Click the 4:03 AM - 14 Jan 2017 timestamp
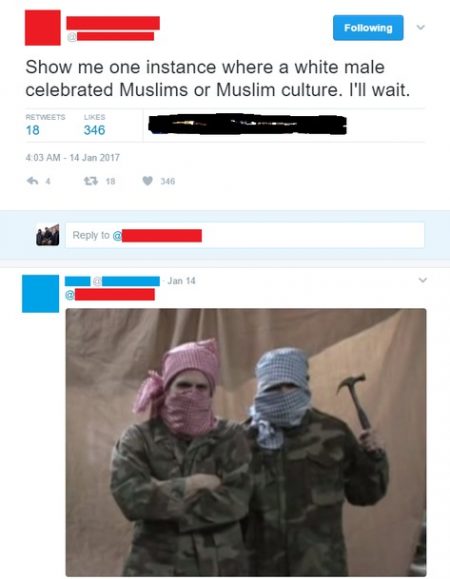The height and width of the screenshot is (579, 450). pos(72,158)
